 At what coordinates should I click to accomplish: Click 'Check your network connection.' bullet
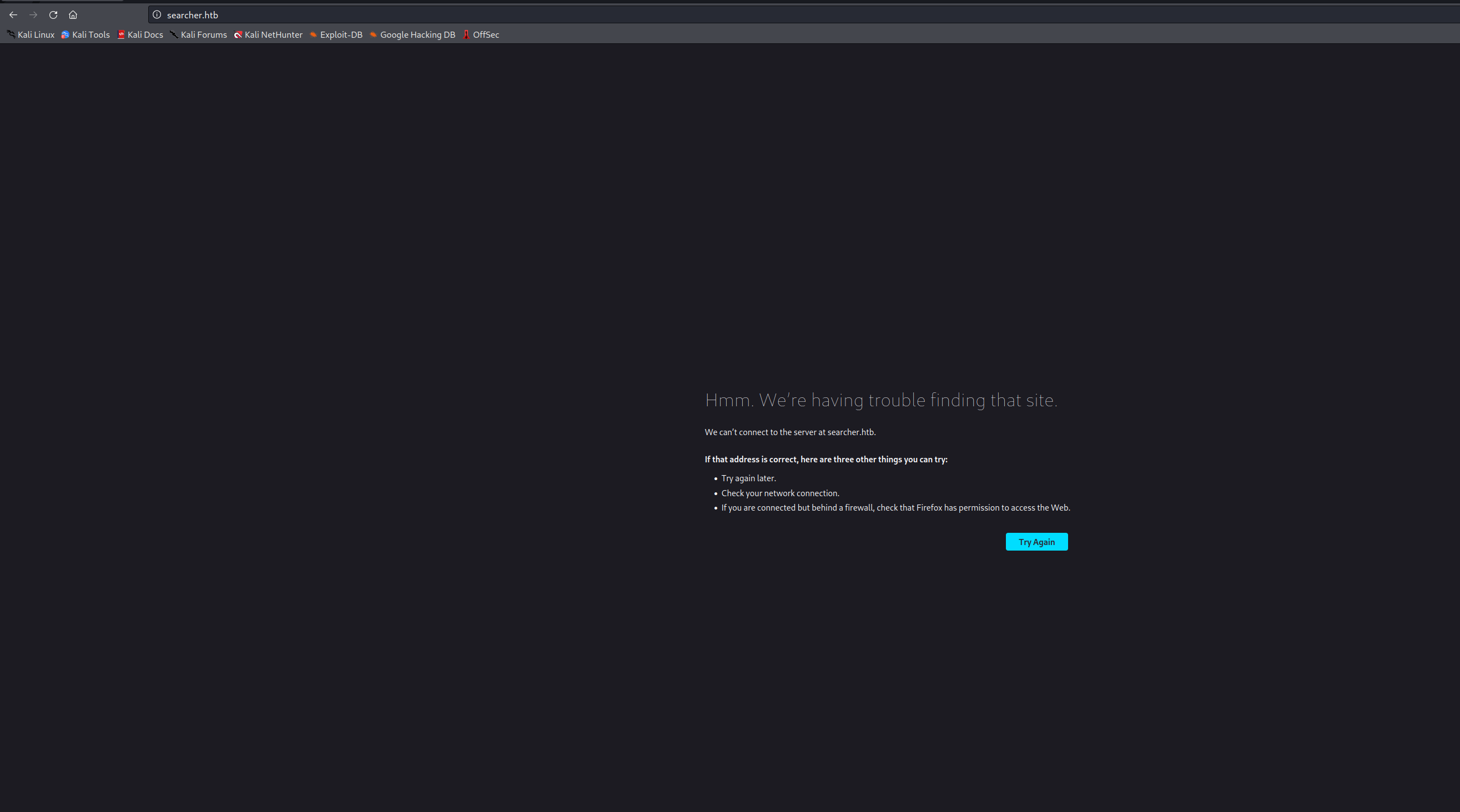coord(780,493)
